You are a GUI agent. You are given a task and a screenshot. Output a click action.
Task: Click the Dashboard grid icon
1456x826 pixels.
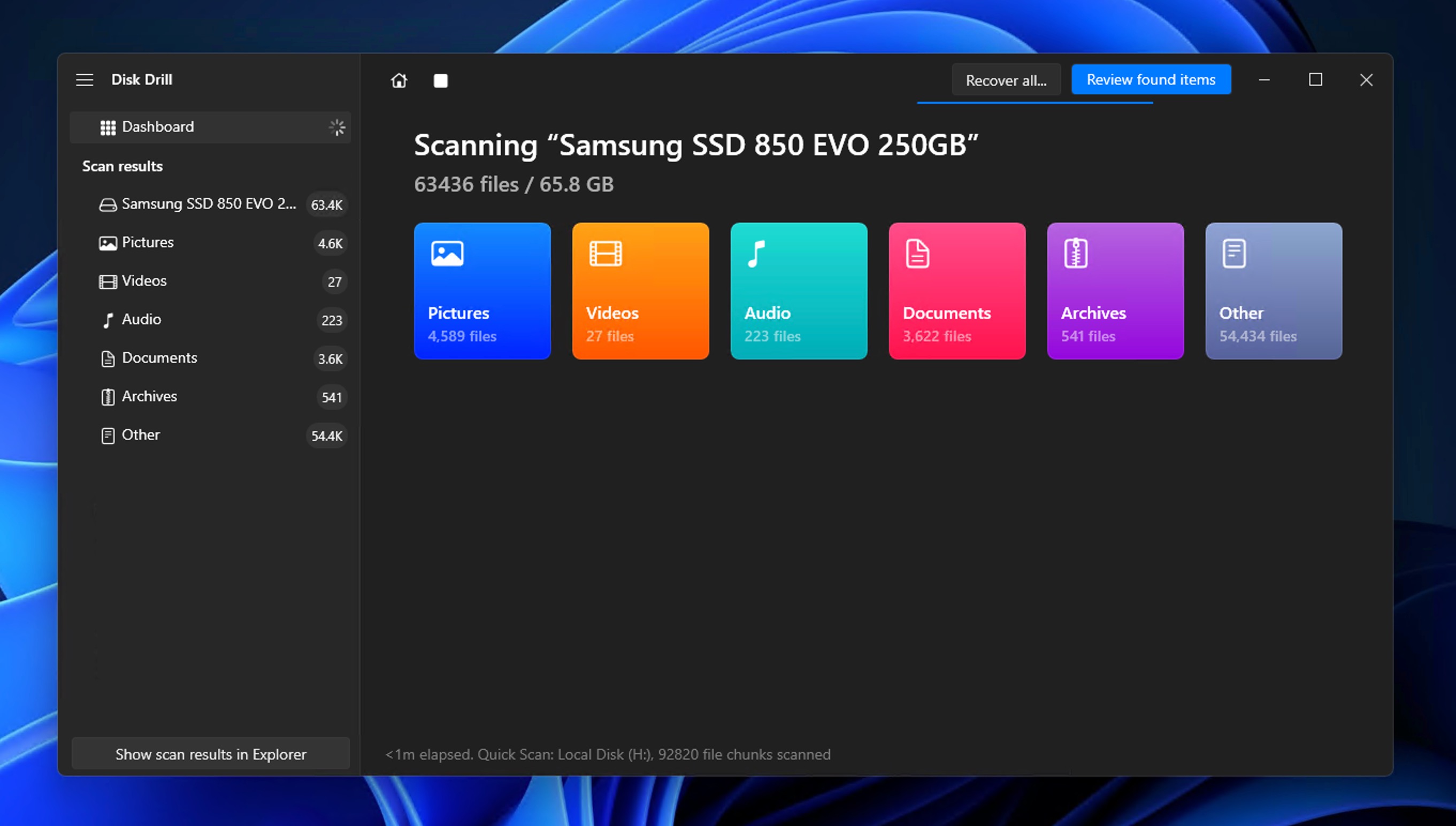click(108, 128)
